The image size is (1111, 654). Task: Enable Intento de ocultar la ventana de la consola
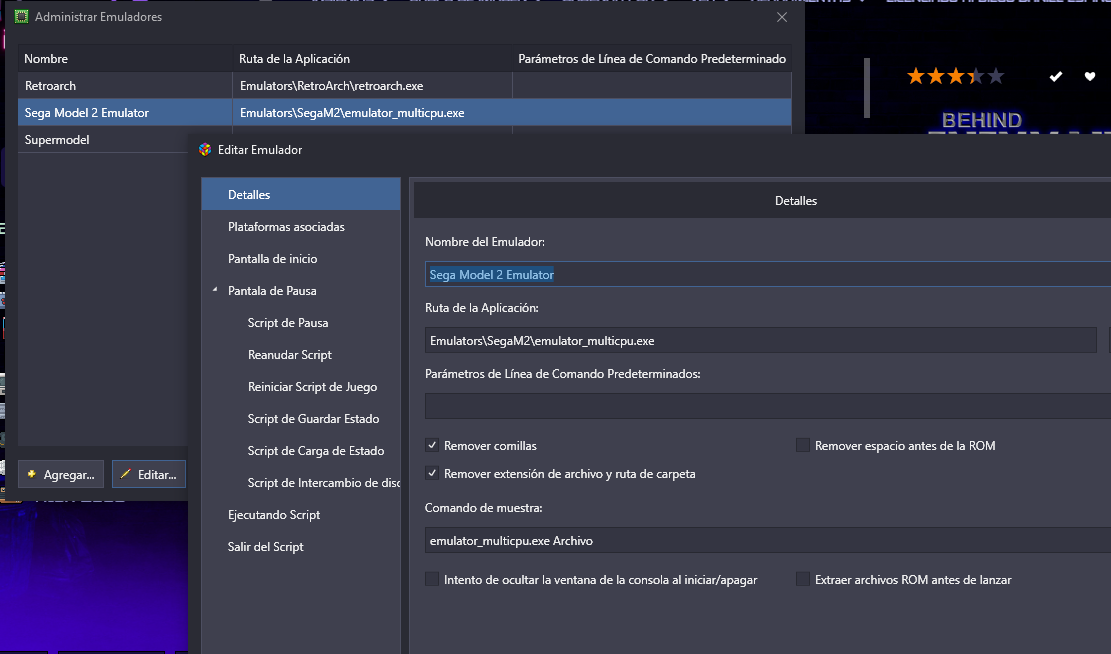coord(432,580)
